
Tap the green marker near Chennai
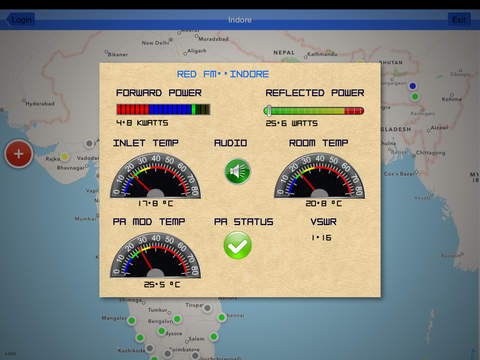(x=222, y=317)
